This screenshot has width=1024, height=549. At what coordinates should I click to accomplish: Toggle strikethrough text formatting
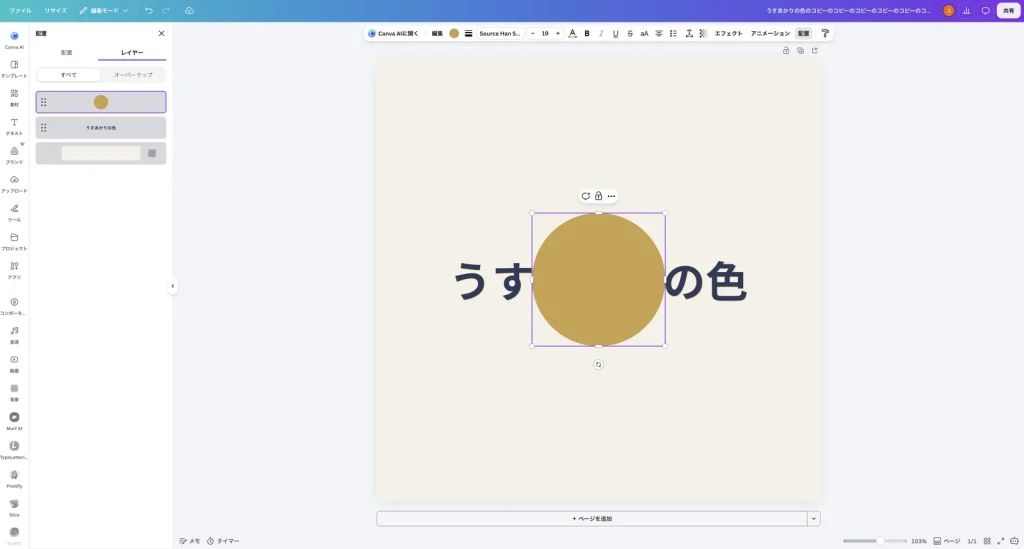click(630, 33)
